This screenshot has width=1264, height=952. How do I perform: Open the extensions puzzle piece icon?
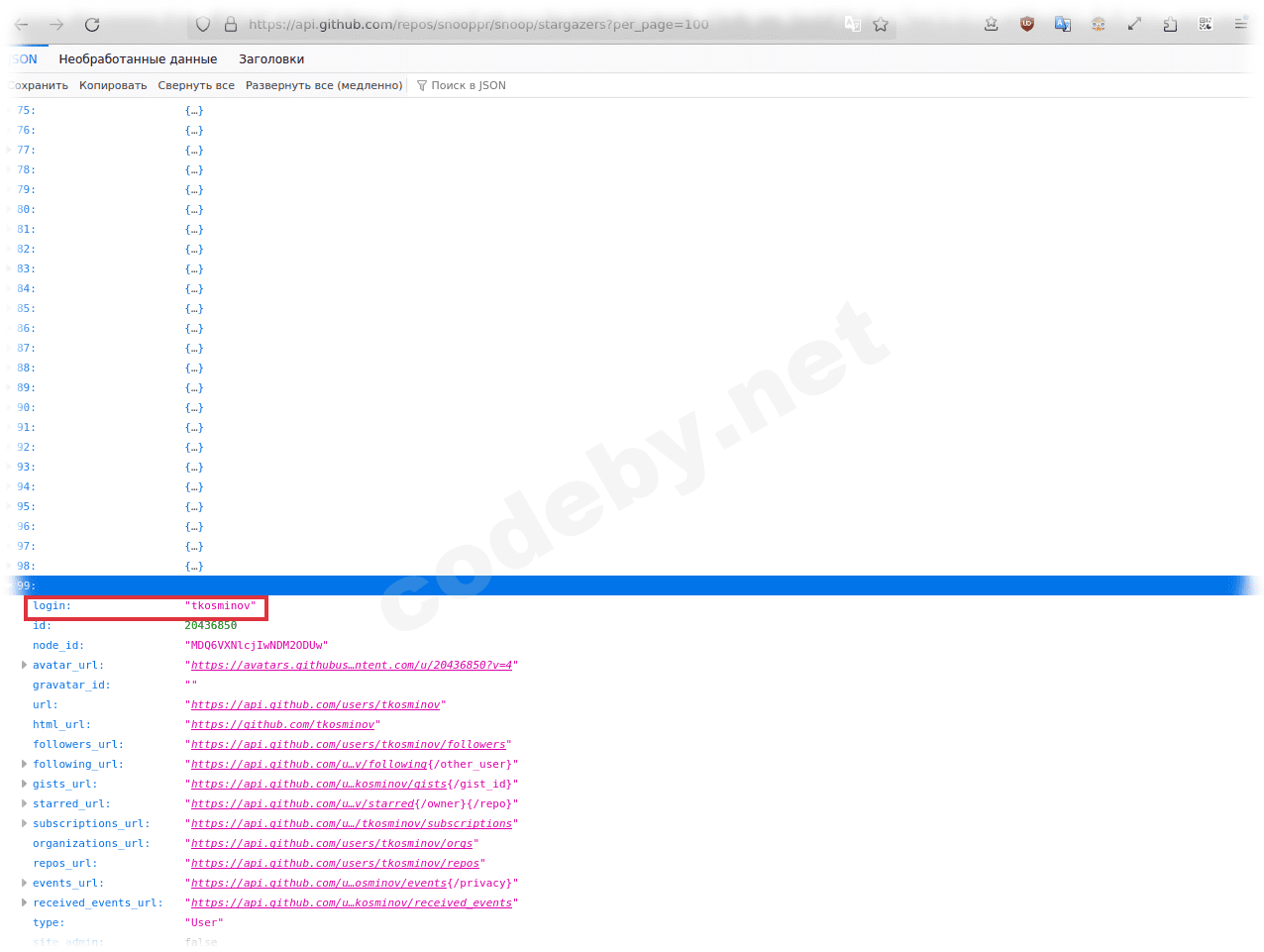[1170, 23]
